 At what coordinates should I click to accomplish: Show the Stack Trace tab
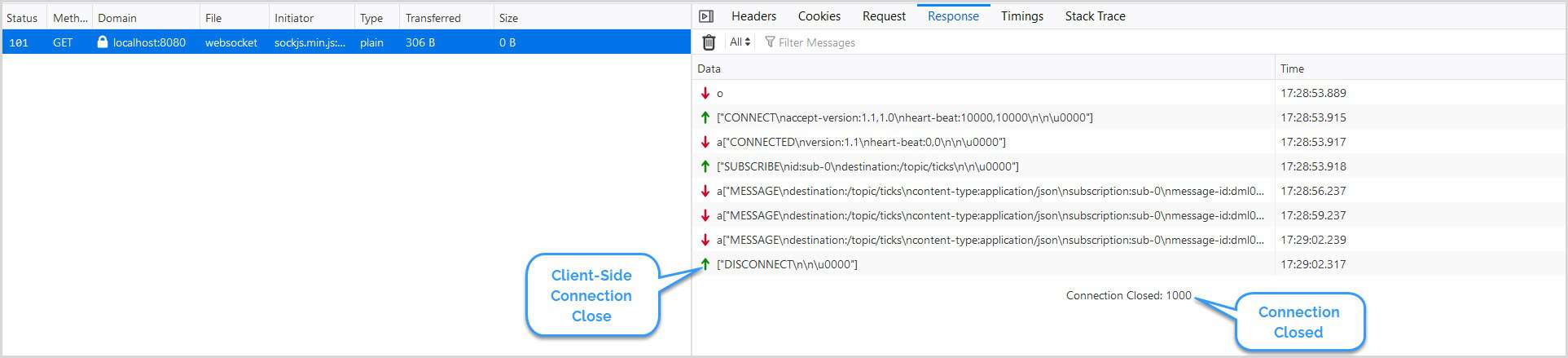point(1095,16)
